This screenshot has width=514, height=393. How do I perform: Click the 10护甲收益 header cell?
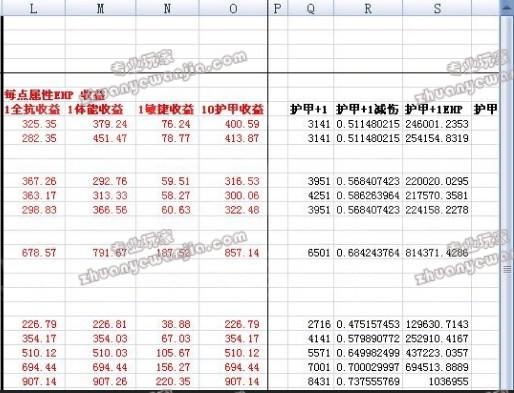coord(233,109)
